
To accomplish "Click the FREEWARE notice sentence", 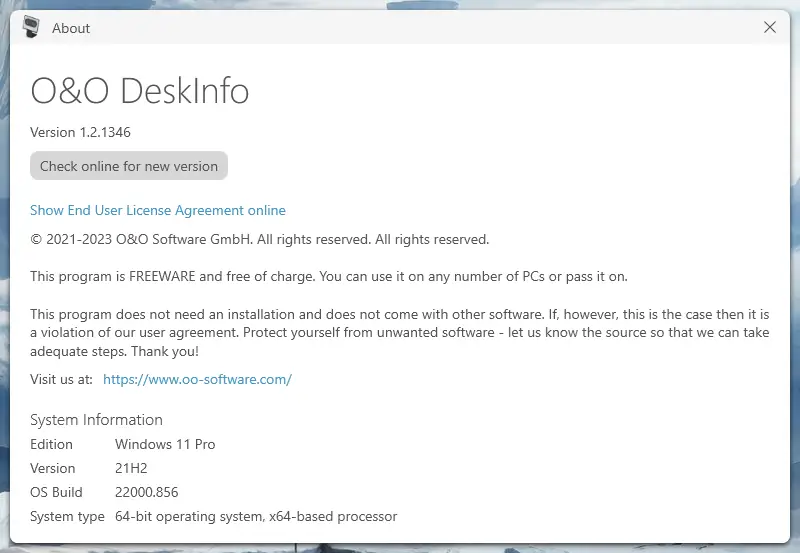I will pos(329,276).
